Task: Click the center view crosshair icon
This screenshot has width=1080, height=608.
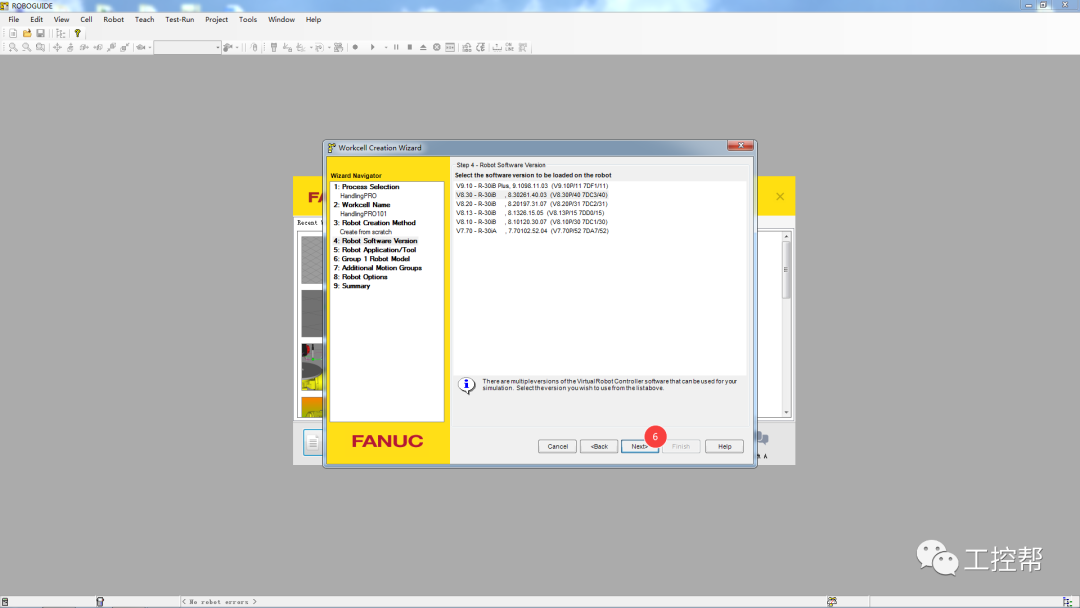Action: 57,48
